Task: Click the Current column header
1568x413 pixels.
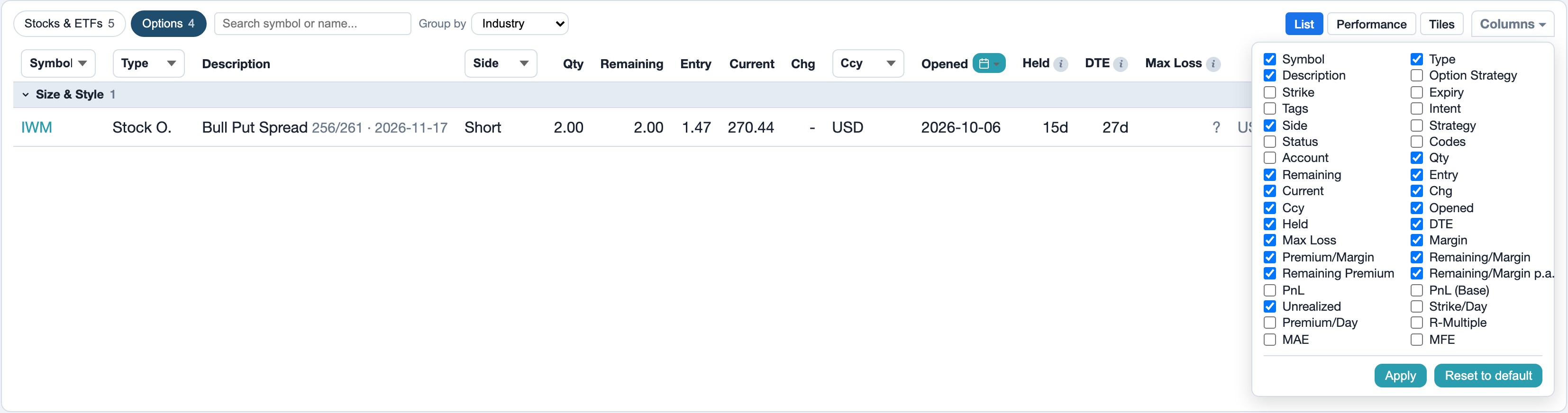Action: pos(752,64)
